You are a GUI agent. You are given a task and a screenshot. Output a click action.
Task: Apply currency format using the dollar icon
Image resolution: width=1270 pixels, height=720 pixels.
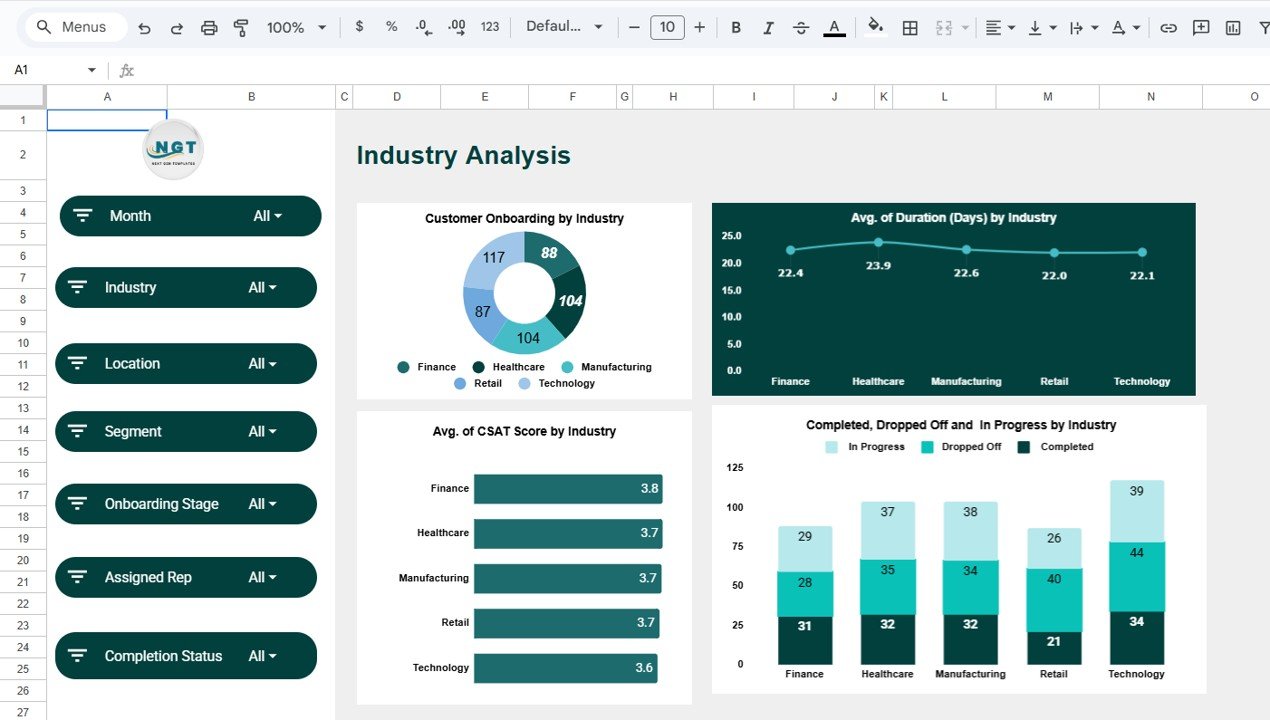coord(359,27)
